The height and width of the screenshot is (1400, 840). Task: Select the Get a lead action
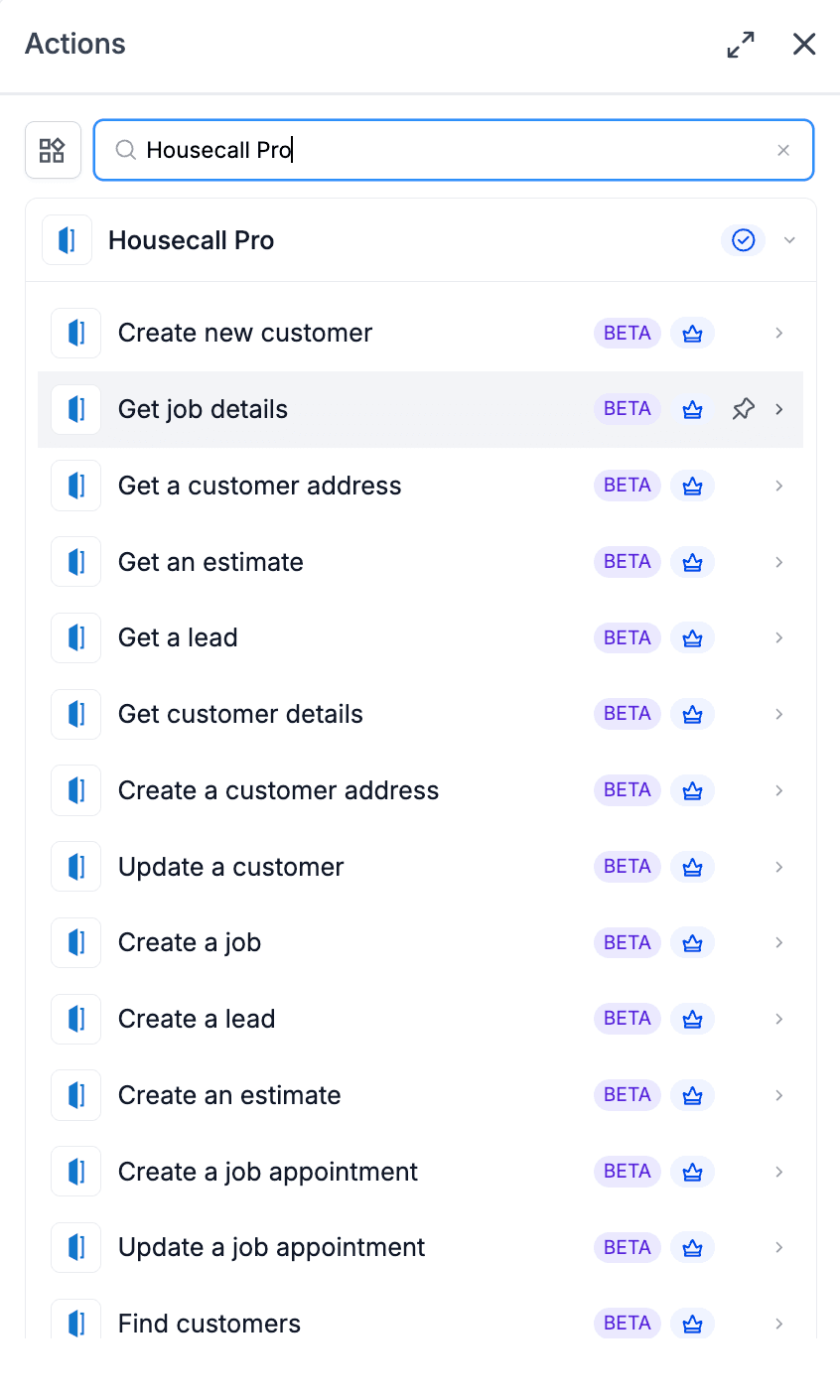click(x=420, y=637)
